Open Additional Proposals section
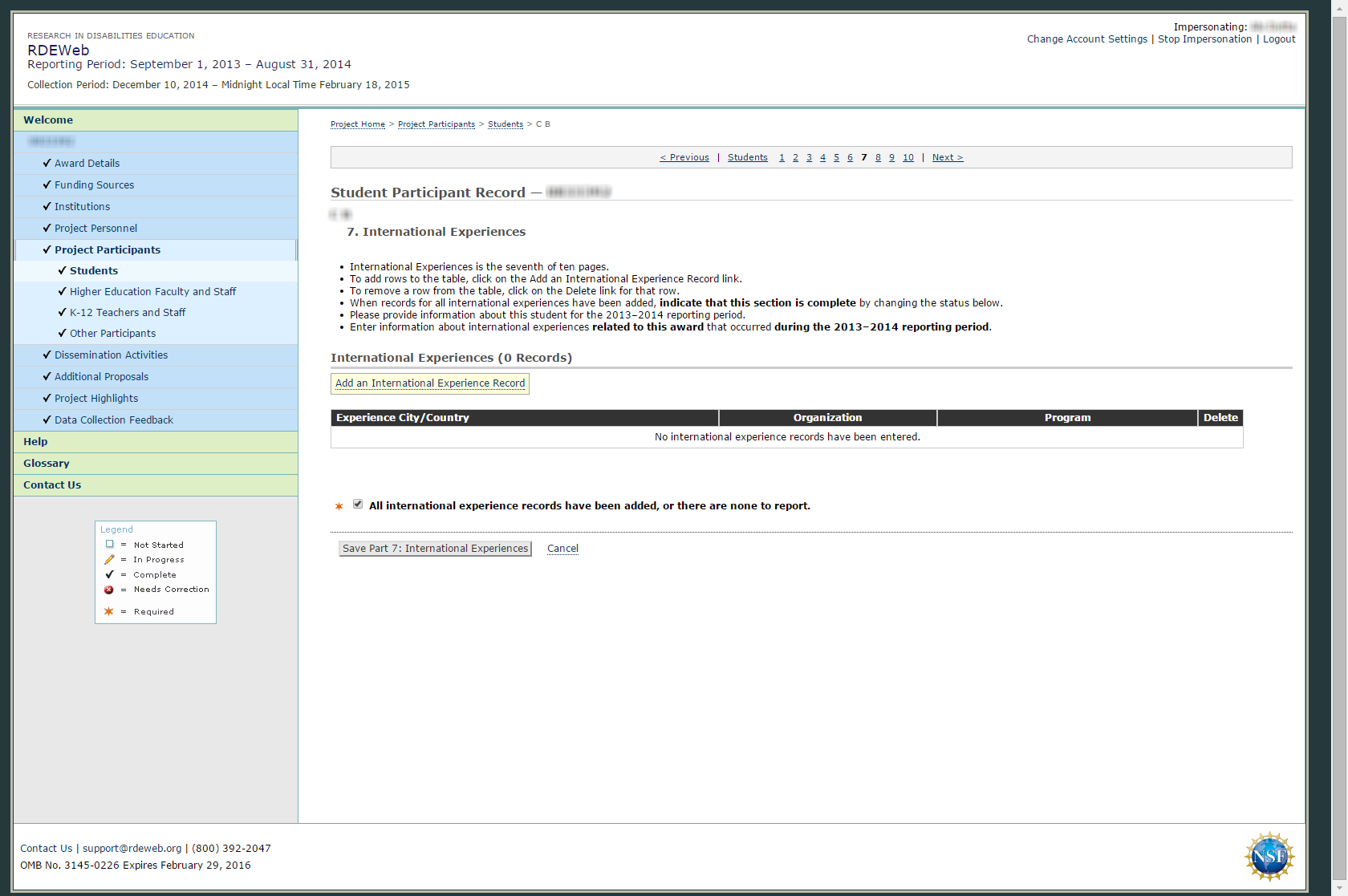The height and width of the screenshot is (896, 1348). pos(101,377)
